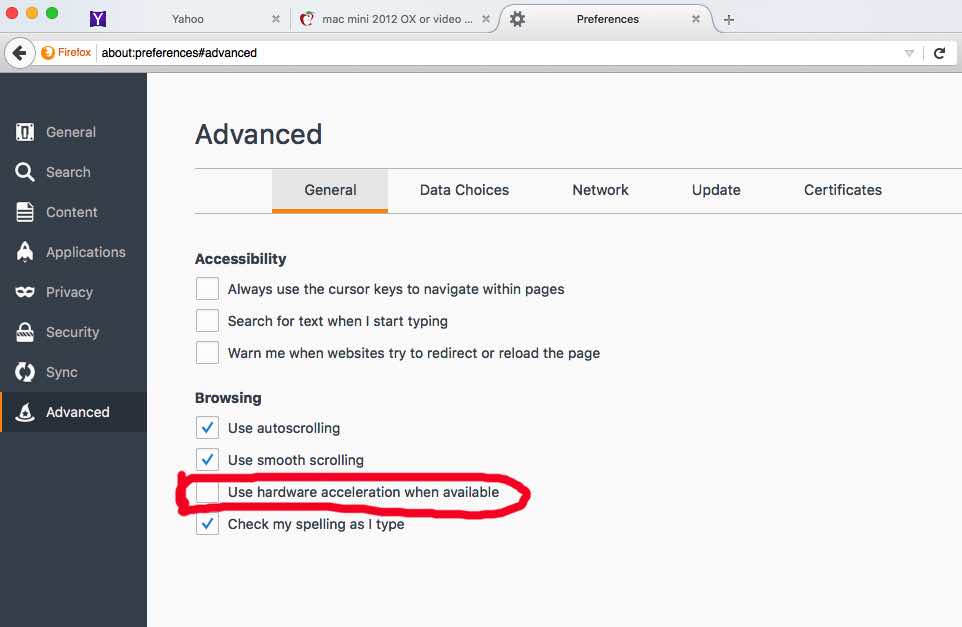Switch to the Yahoo tab
The image size is (962, 627).
coord(188,19)
